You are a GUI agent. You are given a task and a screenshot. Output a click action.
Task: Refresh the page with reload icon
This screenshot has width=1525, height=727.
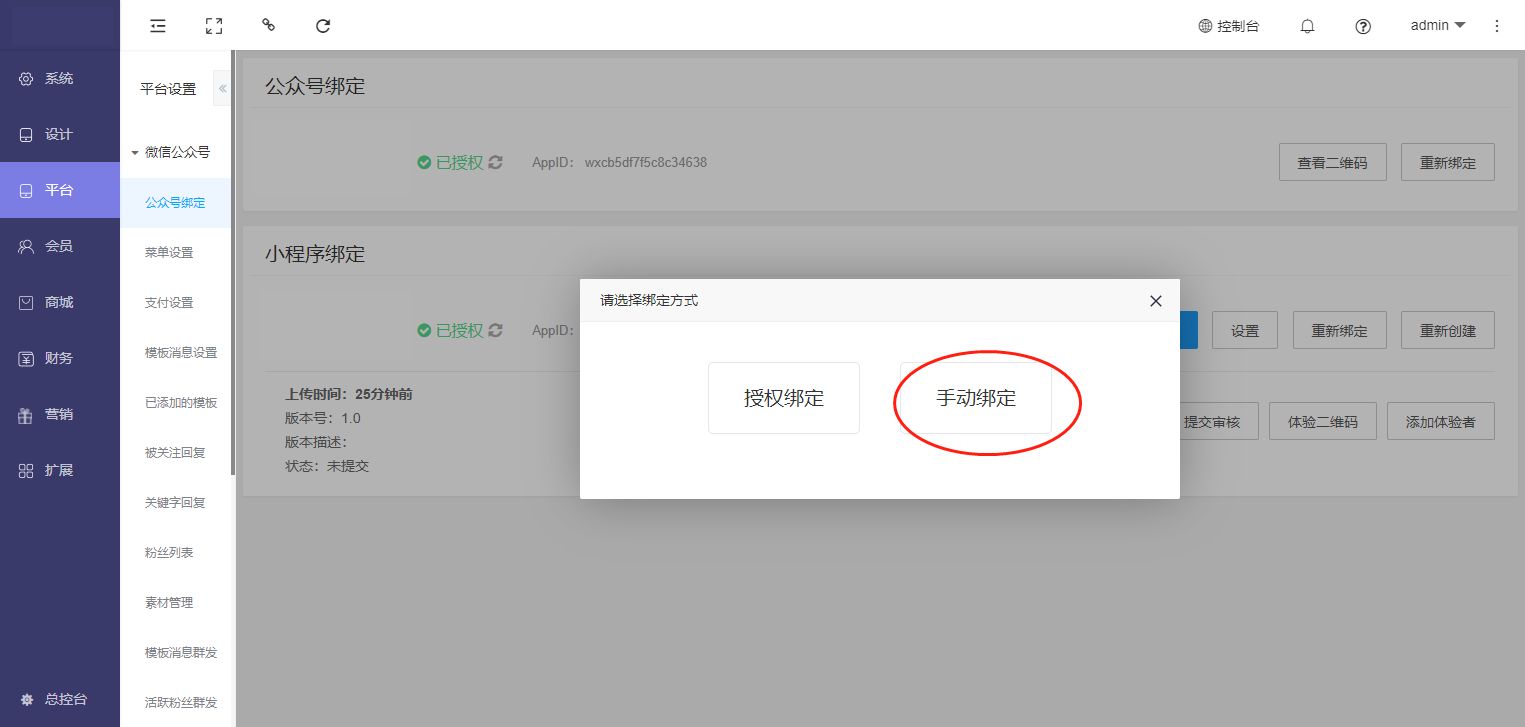pyautogui.click(x=323, y=26)
